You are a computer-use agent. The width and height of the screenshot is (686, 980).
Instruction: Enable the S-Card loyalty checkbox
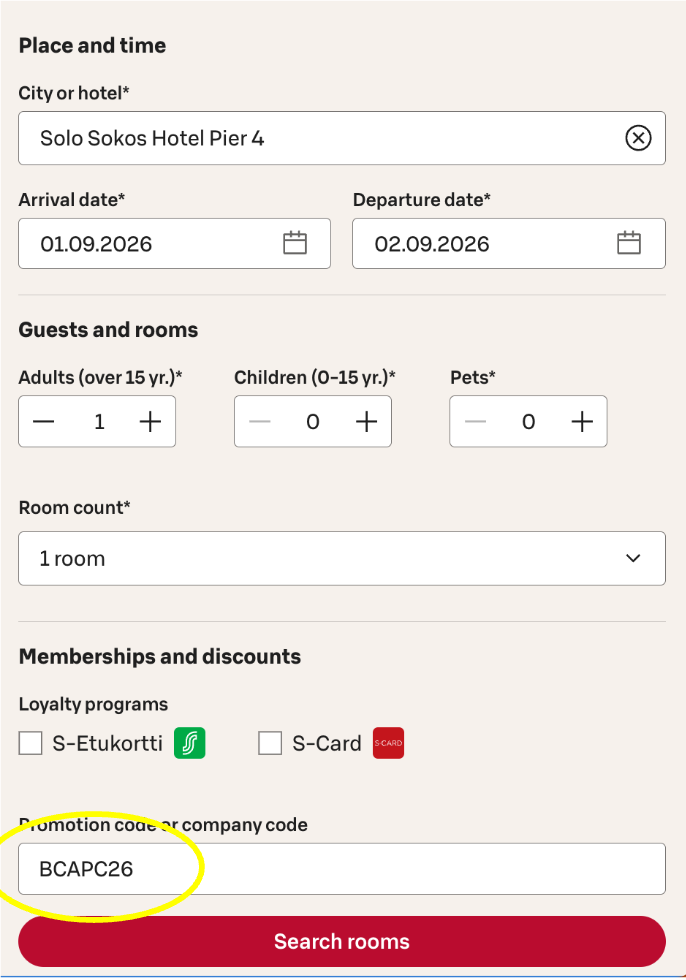click(x=270, y=743)
